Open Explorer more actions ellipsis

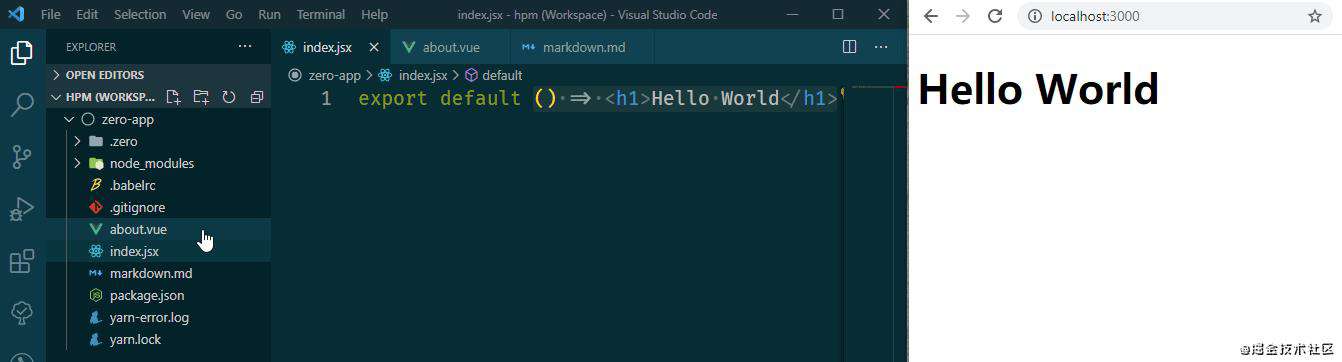coord(245,47)
